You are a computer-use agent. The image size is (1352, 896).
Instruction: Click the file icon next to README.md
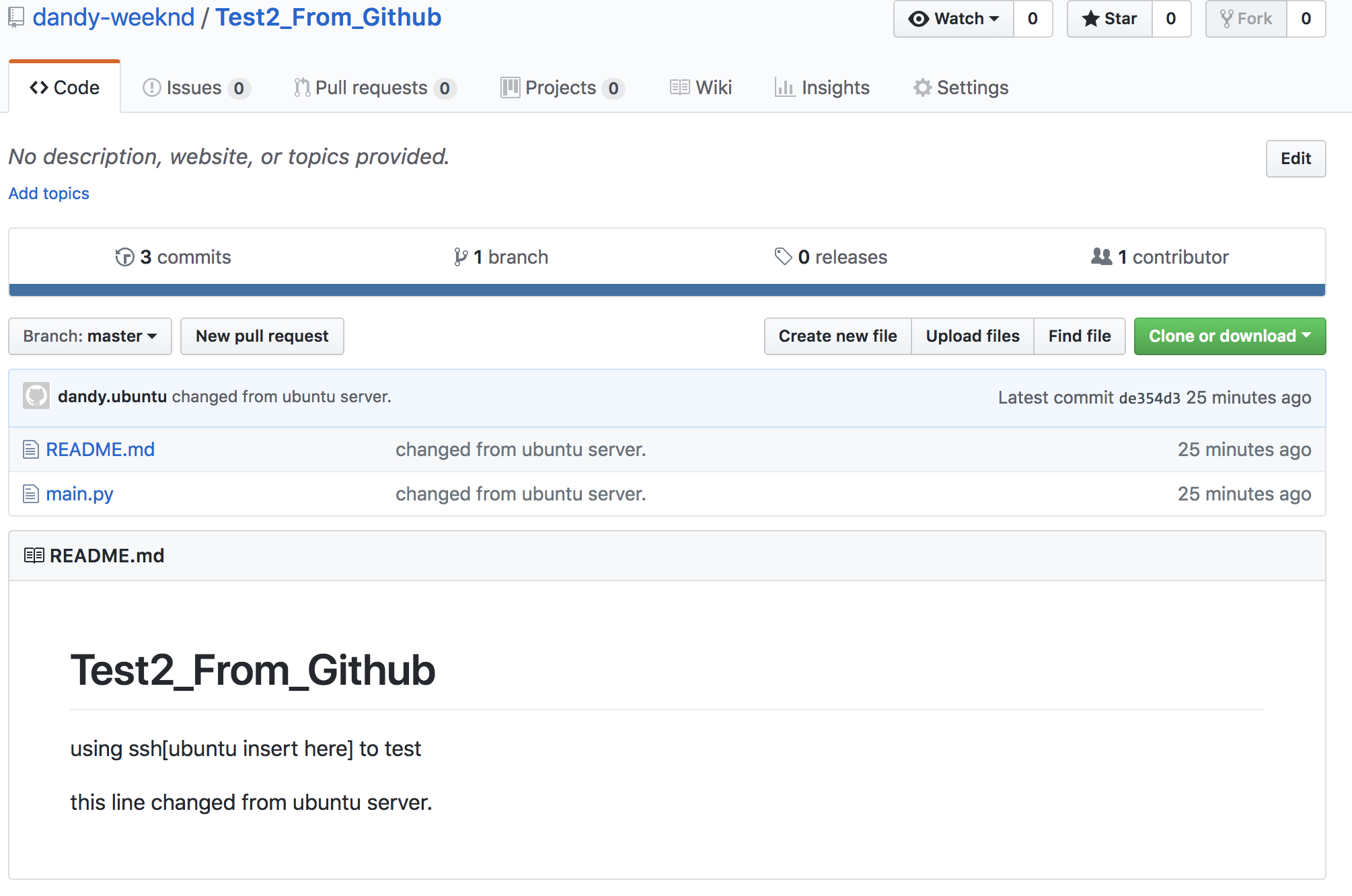tap(31, 449)
